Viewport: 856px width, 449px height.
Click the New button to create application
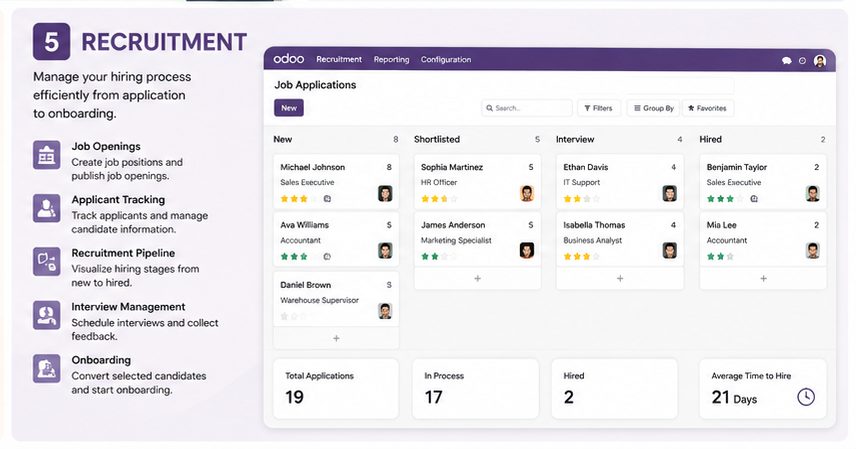[289, 108]
